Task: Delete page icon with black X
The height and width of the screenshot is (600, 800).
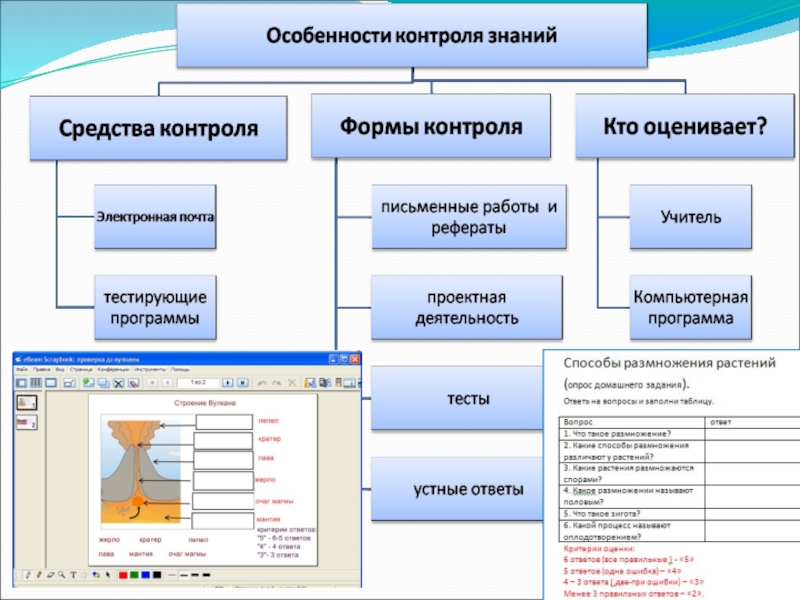Action: point(118,383)
